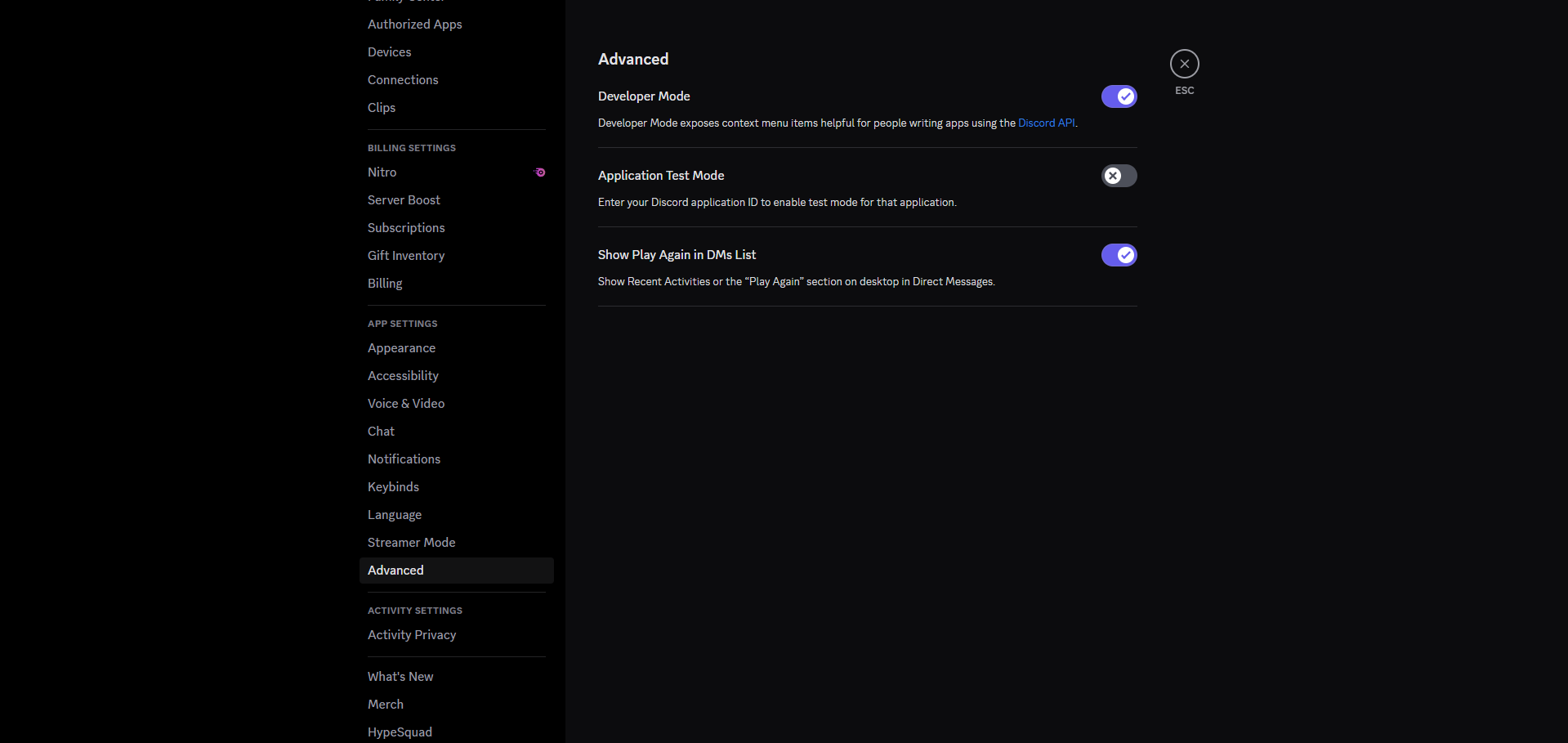Enable the Application Test Mode toggle
This screenshot has height=743, width=1568.
[1119, 176]
